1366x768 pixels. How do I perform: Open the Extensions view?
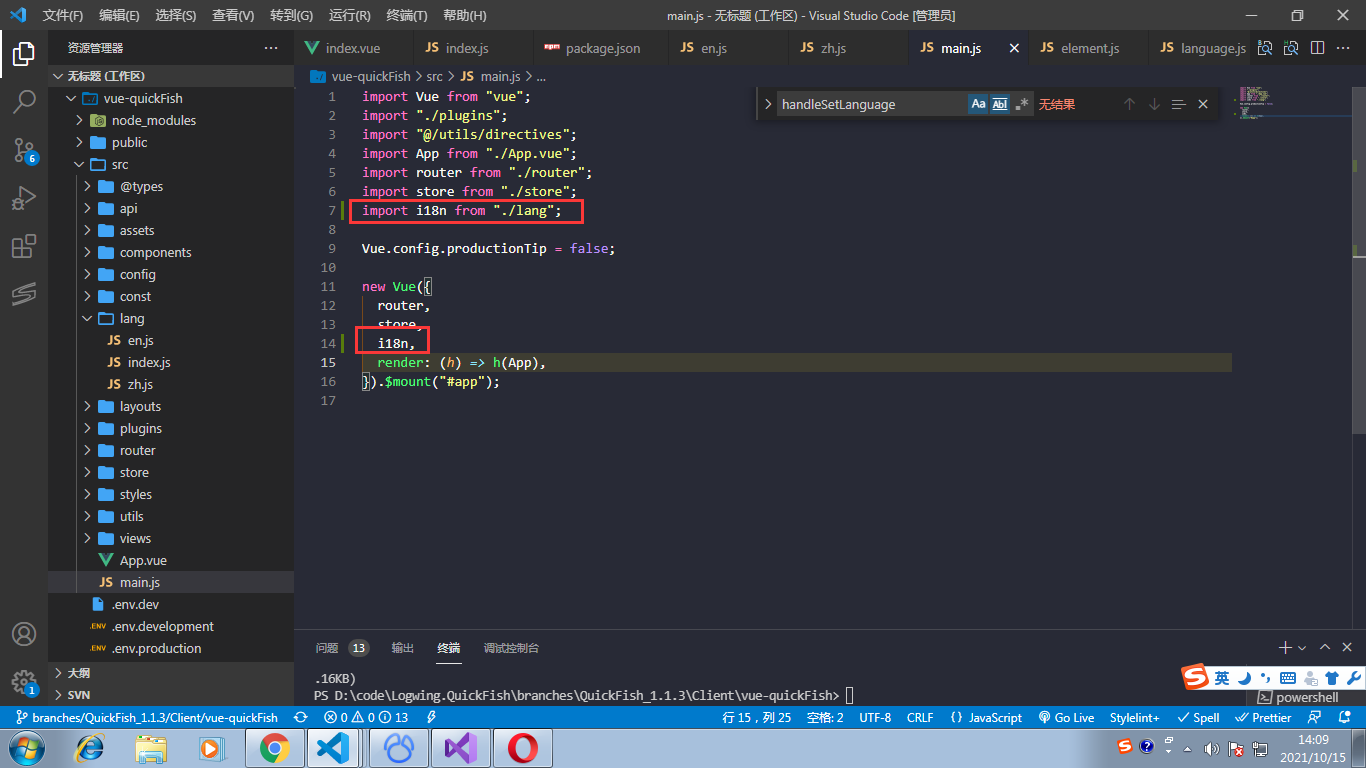24,246
